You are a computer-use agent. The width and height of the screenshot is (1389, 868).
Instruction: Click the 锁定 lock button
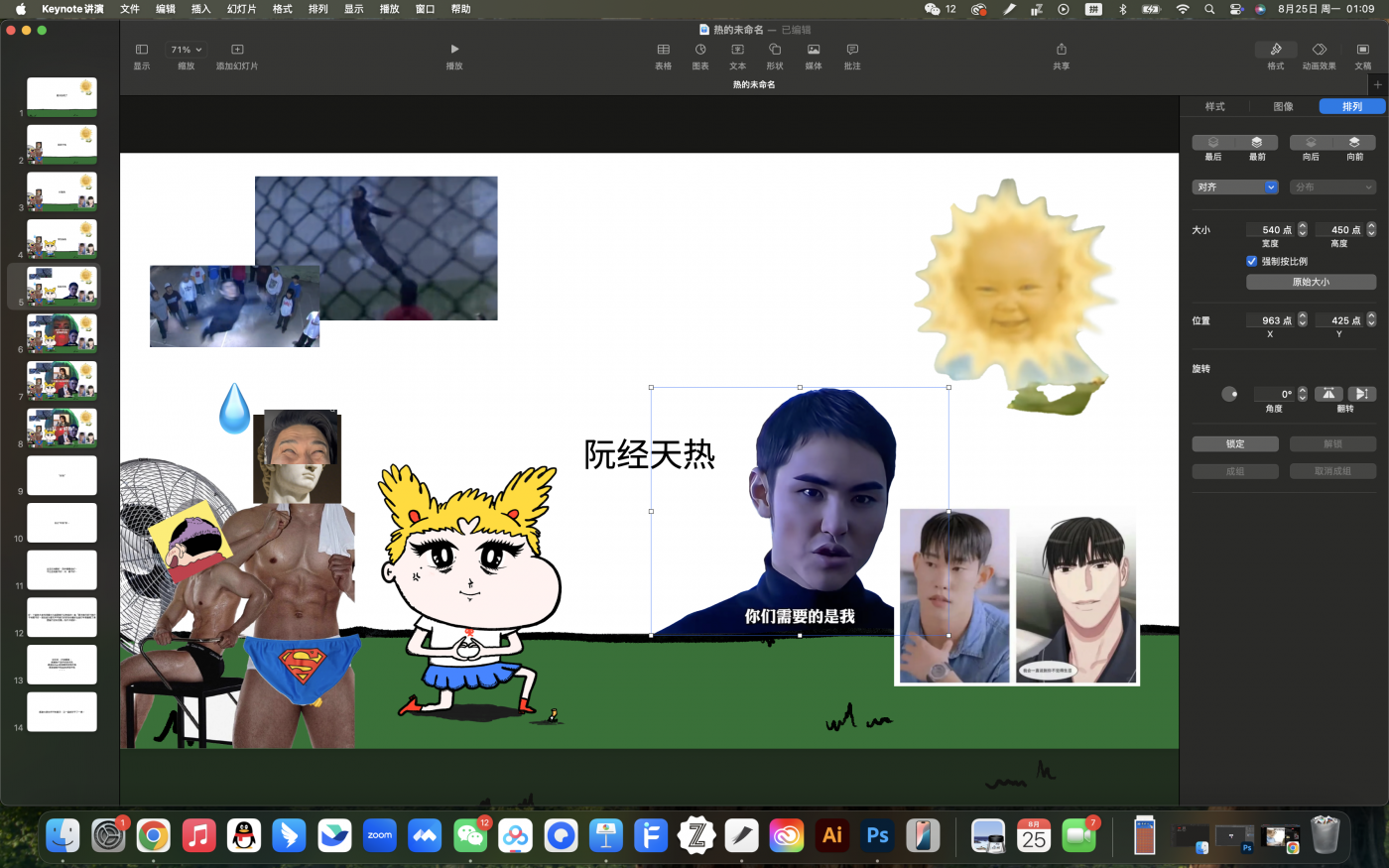1235,443
